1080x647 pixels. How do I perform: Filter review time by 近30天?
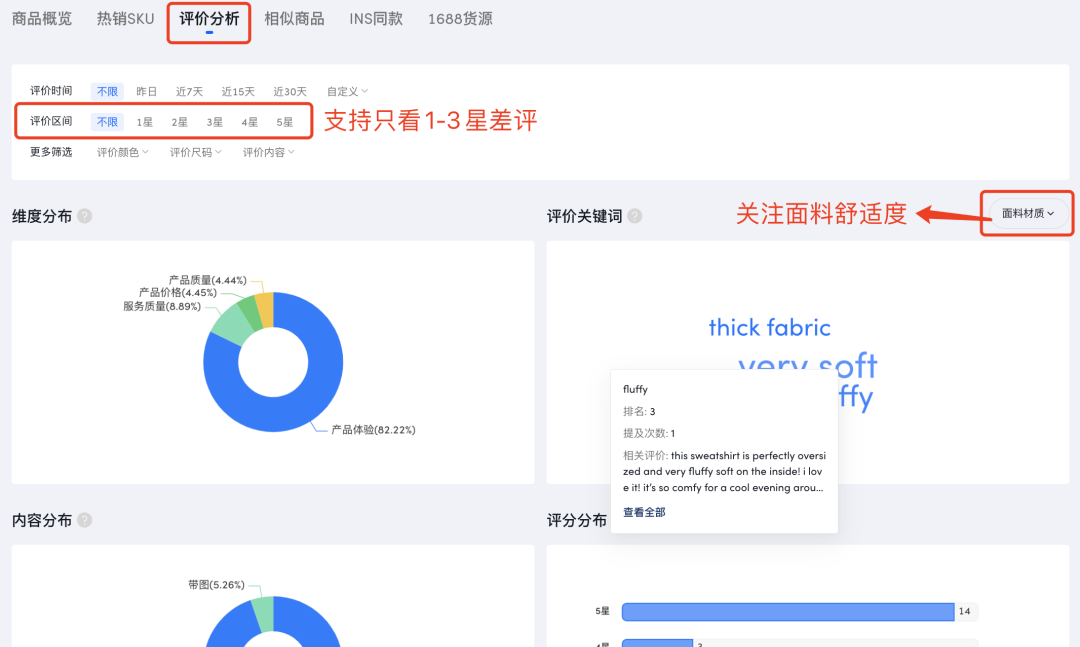(290, 91)
